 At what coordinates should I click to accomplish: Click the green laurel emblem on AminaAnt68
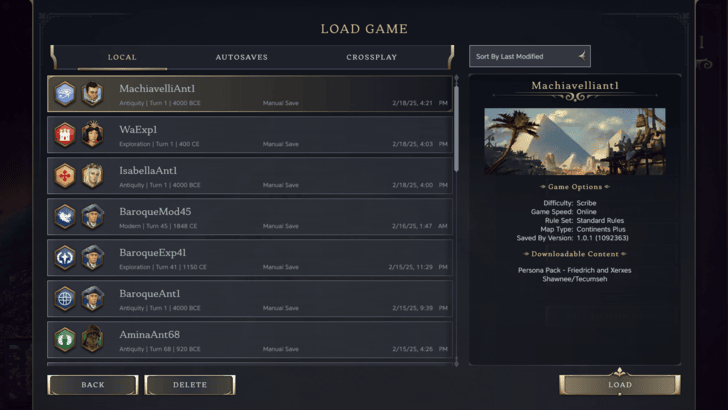point(65,339)
